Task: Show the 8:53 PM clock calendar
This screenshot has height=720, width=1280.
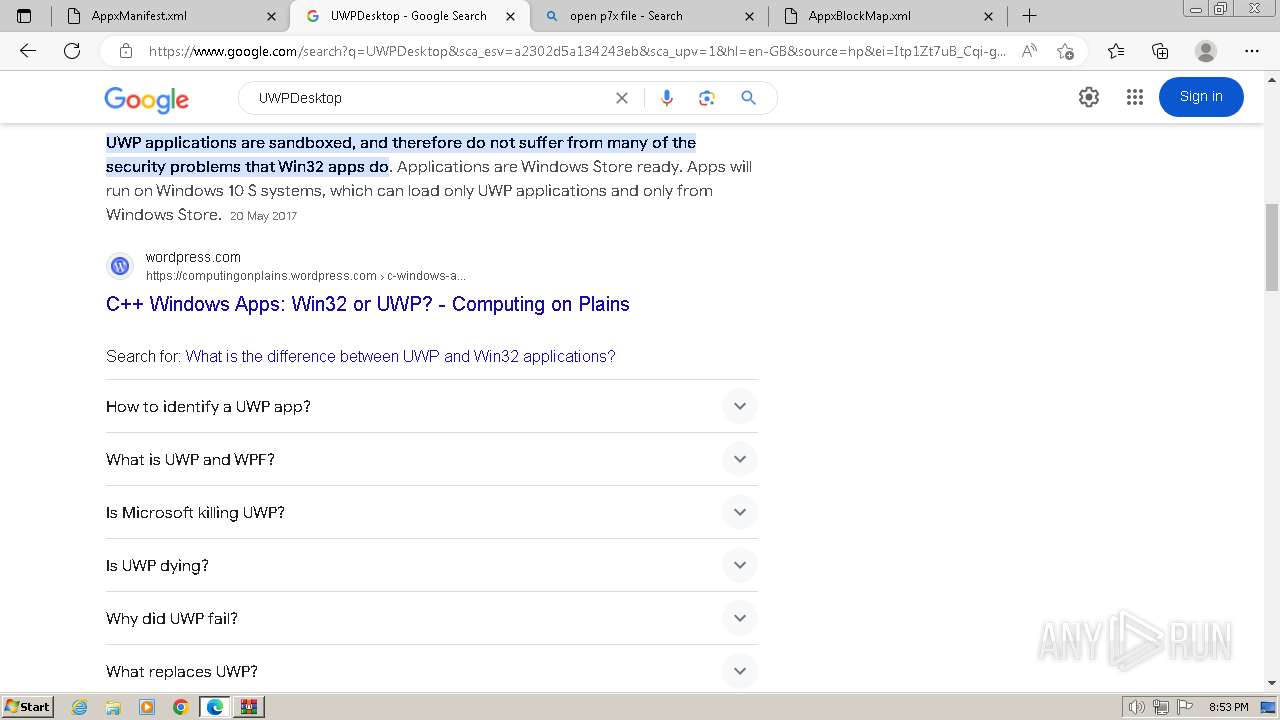Action: coord(1228,707)
